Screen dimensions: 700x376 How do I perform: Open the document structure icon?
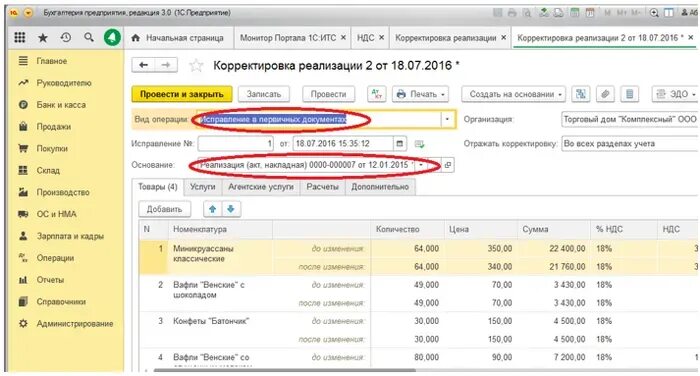point(580,94)
